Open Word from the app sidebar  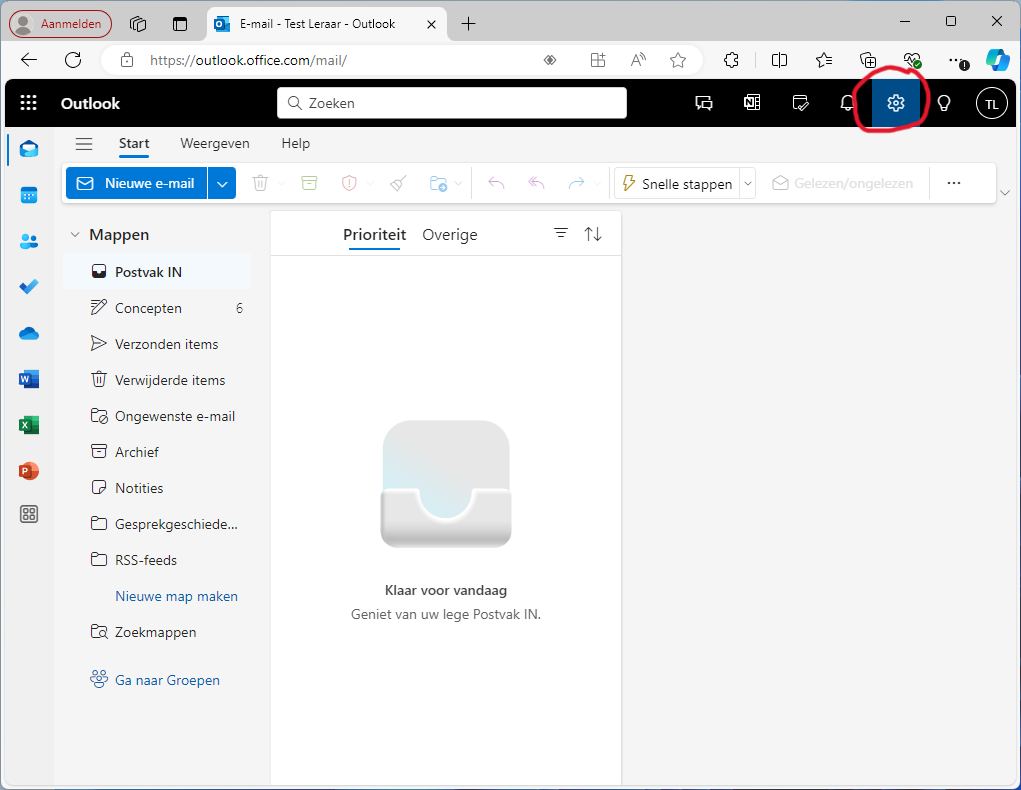click(x=29, y=379)
